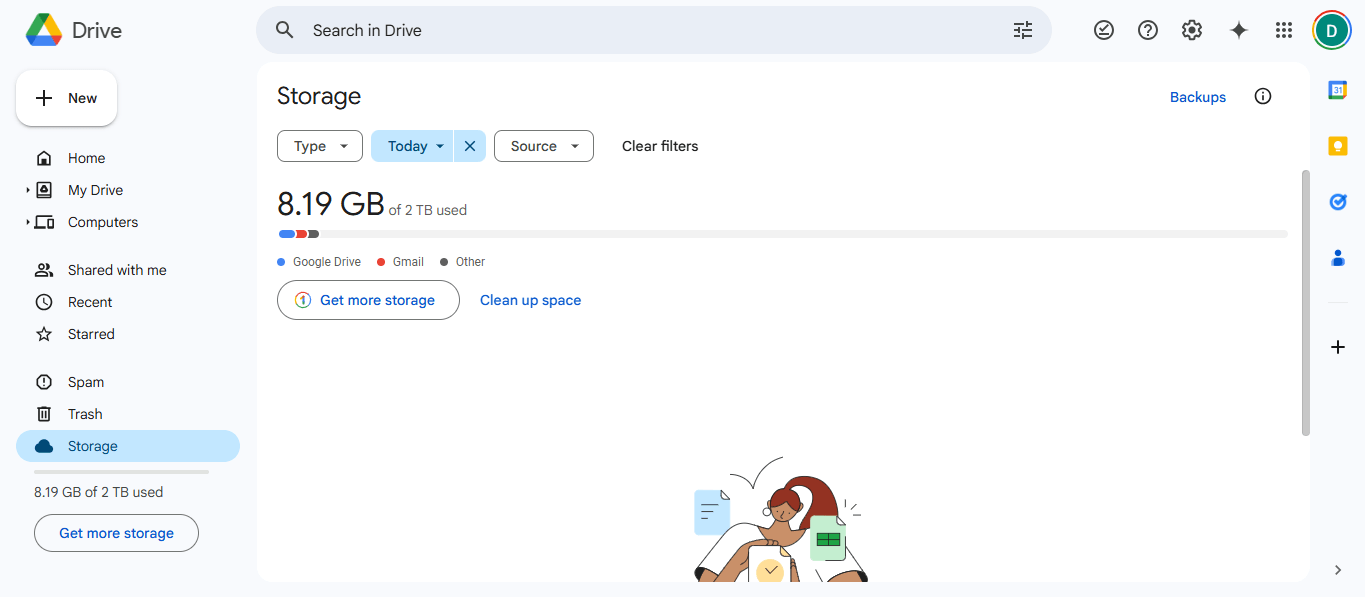
Task: Expand the My Drive tree arrow
Action: pos(28,190)
